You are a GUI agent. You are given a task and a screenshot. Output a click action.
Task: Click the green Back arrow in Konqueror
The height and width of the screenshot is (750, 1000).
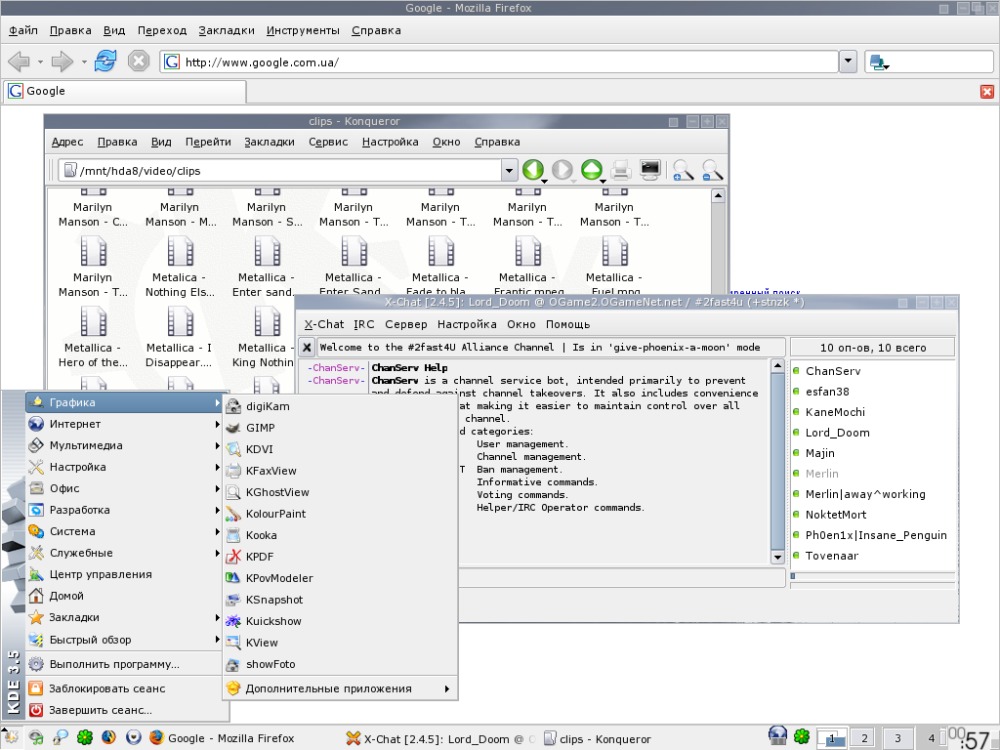533,169
